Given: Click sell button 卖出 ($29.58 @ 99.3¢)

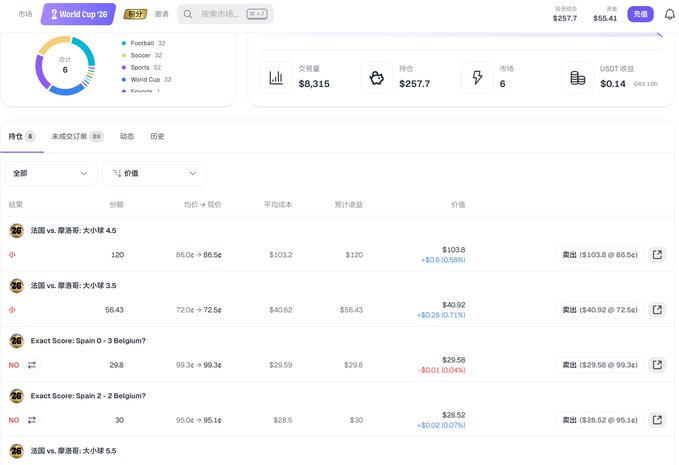Looking at the screenshot, I should coord(600,365).
